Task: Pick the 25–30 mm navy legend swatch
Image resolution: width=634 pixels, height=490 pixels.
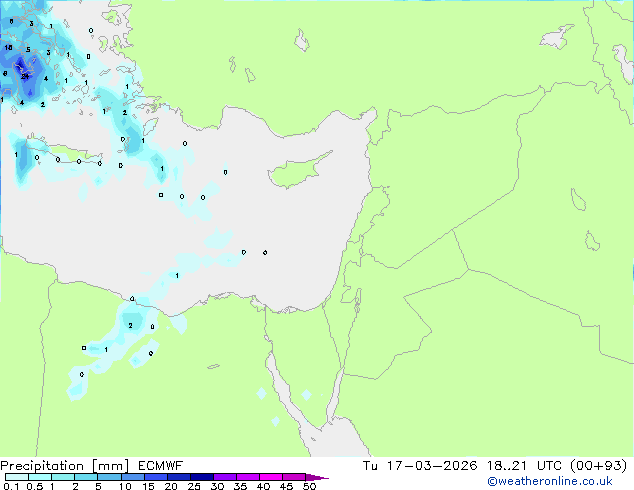Action: [x=202, y=477]
